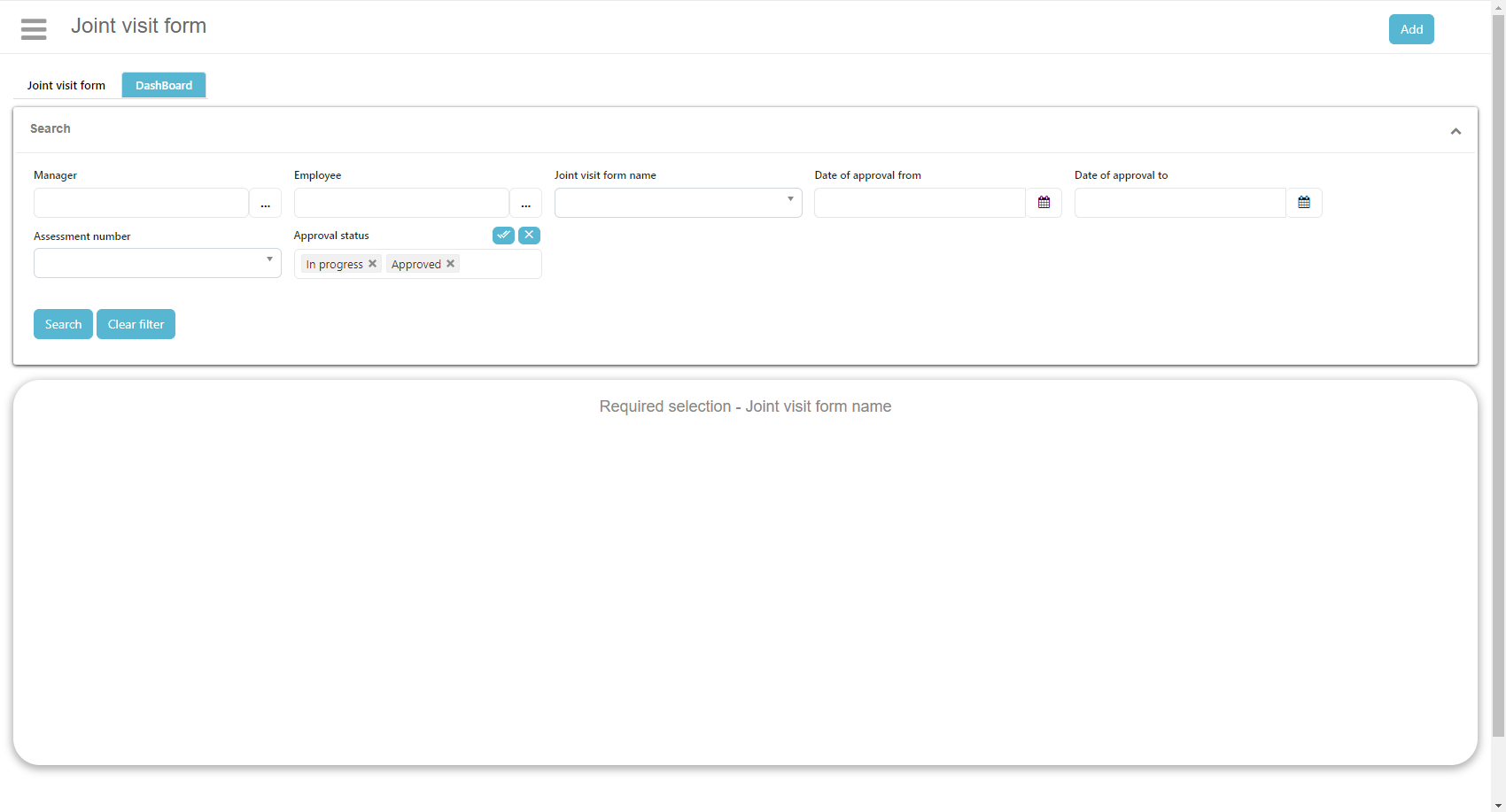Click the Clear filter button
The height and width of the screenshot is (812, 1506).
[x=136, y=324]
